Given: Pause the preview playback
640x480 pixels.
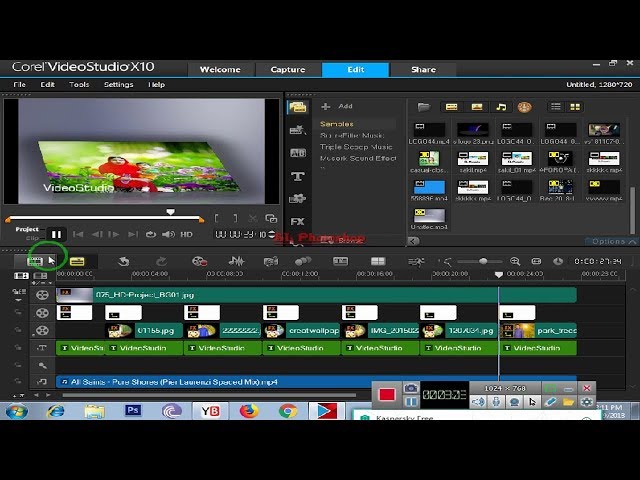Looking at the screenshot, I should [56, 234].
